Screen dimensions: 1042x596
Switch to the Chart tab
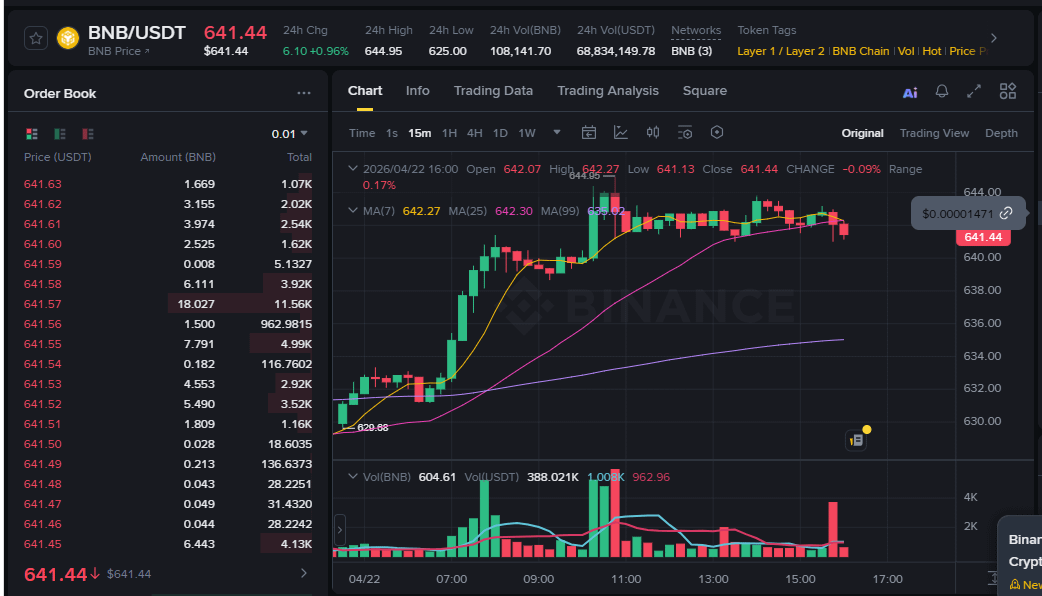click(365, 91)
